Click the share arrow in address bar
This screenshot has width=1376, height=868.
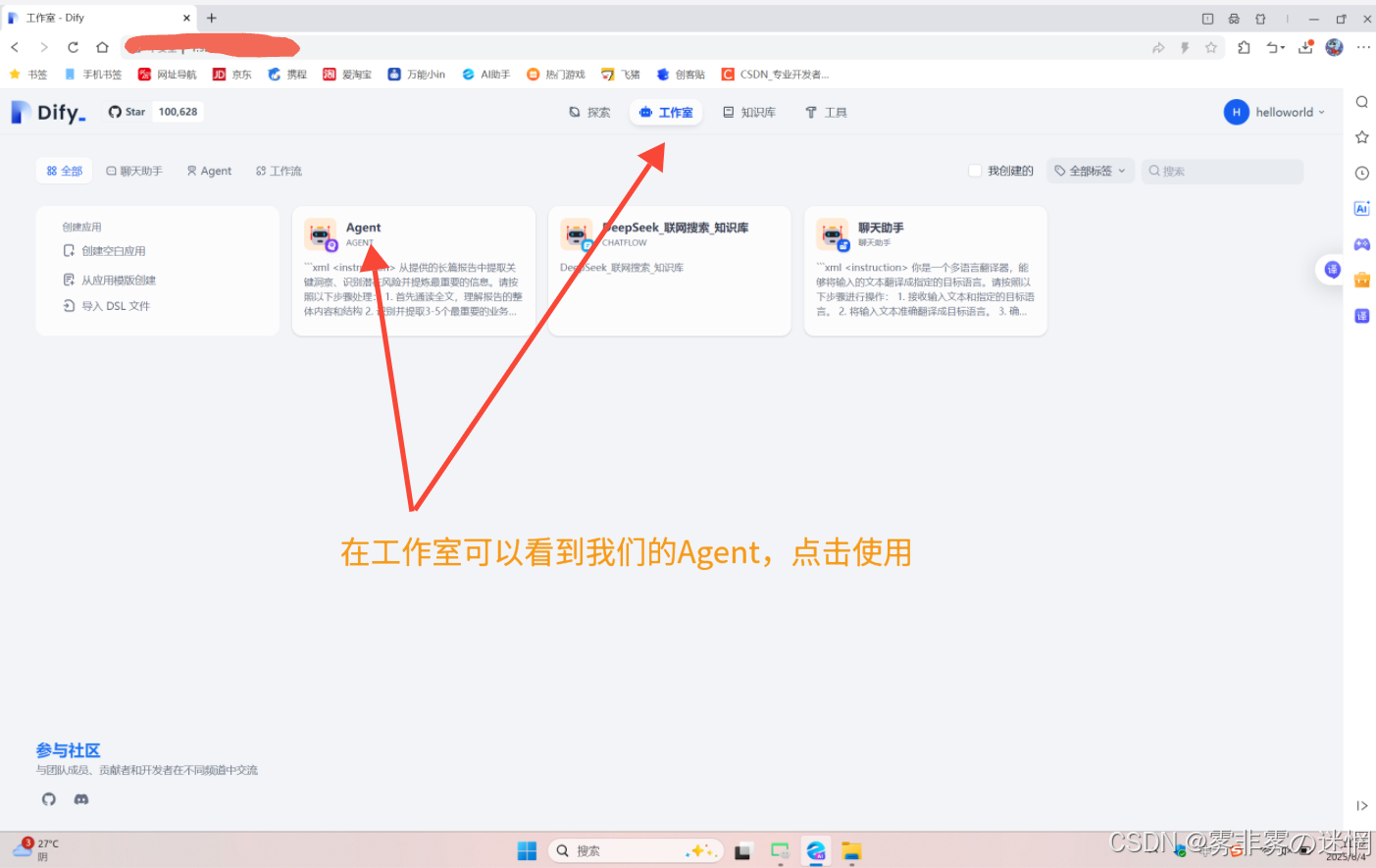pos(1158,47)
